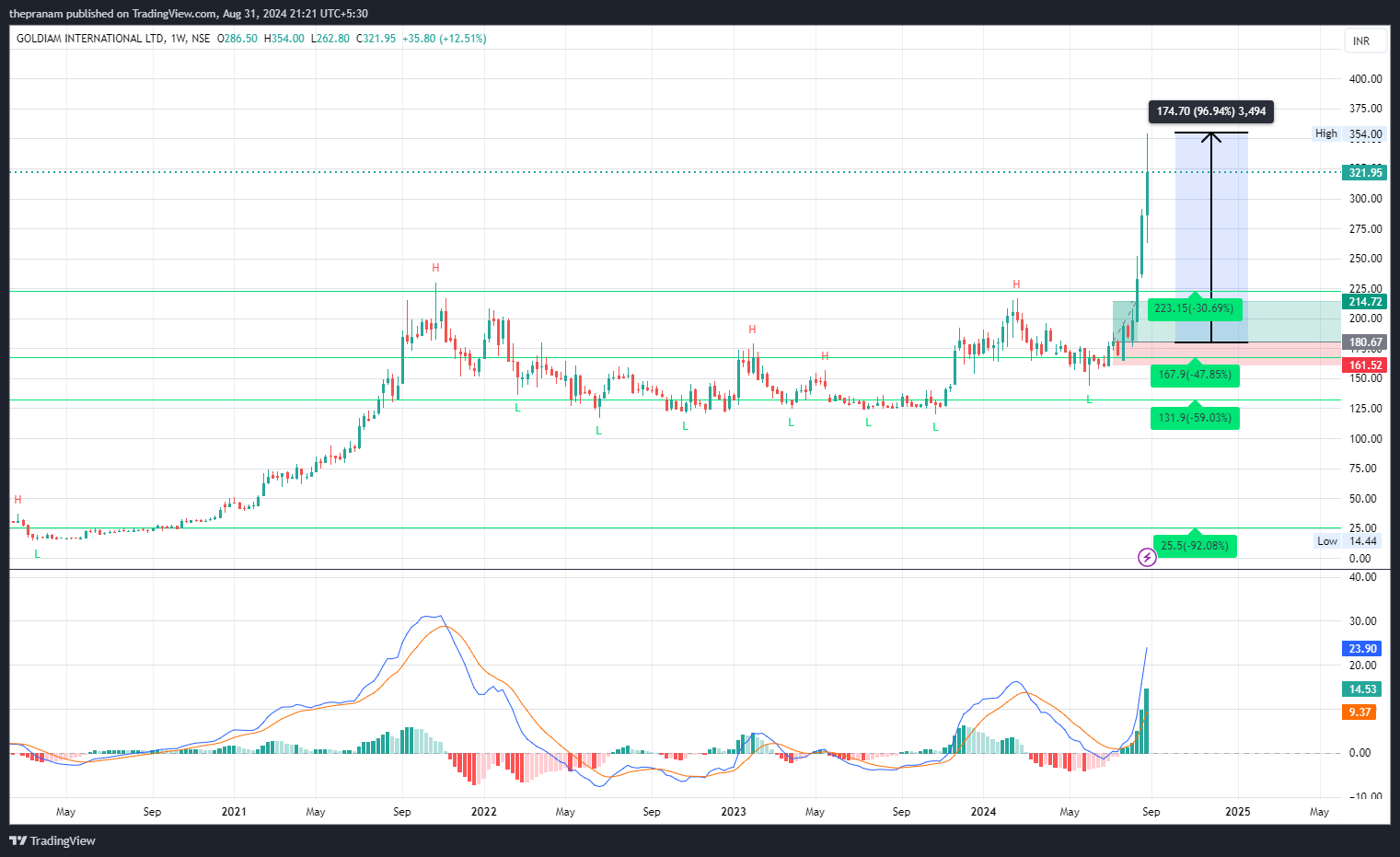Select the 25.5(-92.08%) level label
Image resolution: width=1400 pixels, height=857 pixels.
click(x=1195, y=546)
